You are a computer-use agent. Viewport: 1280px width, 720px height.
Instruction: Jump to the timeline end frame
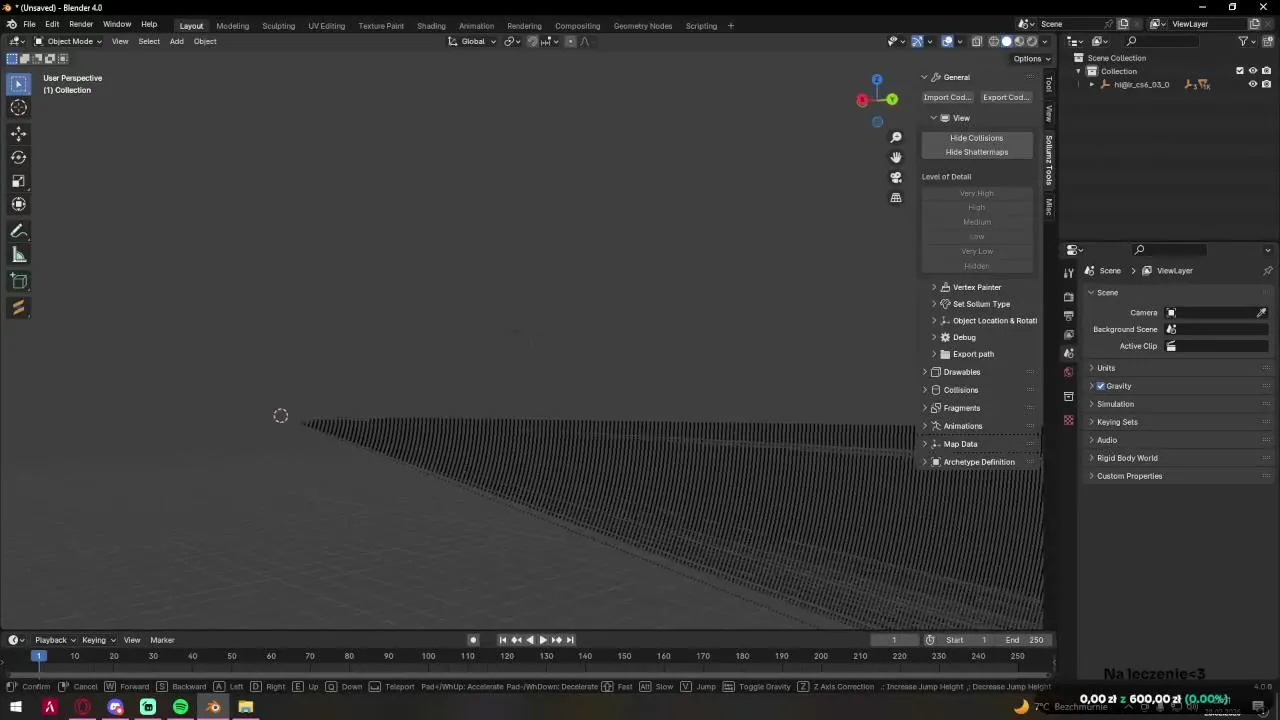570,640
